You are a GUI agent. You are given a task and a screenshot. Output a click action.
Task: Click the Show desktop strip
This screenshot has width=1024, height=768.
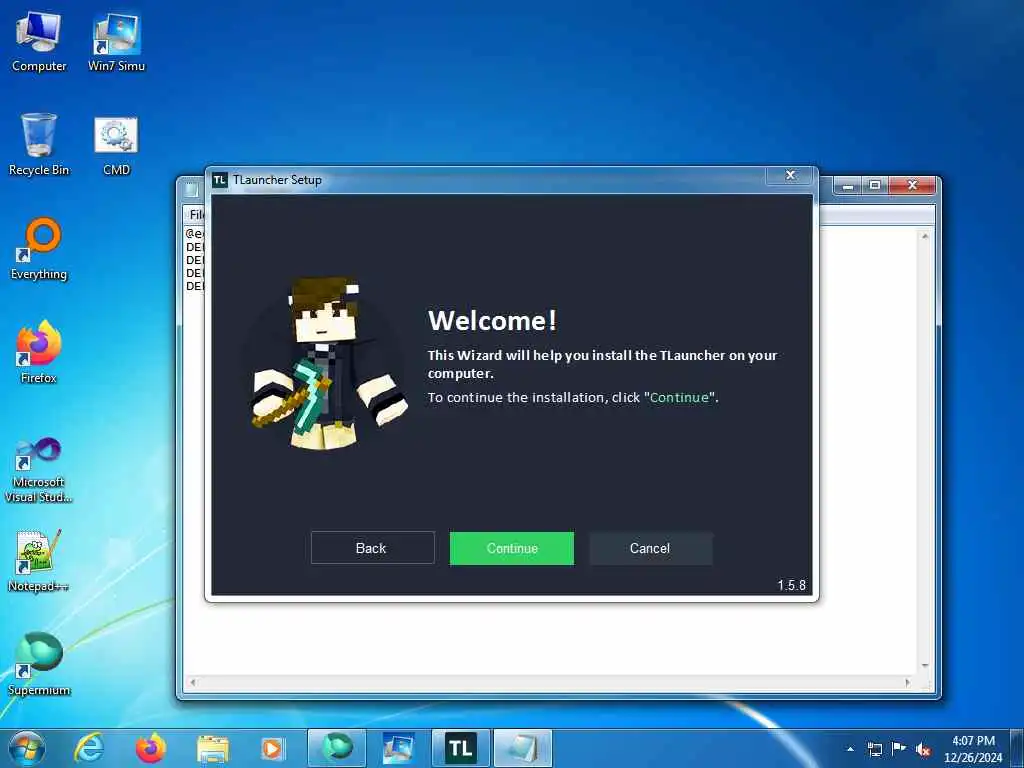pyautogui.click(x=1017, y=749)
